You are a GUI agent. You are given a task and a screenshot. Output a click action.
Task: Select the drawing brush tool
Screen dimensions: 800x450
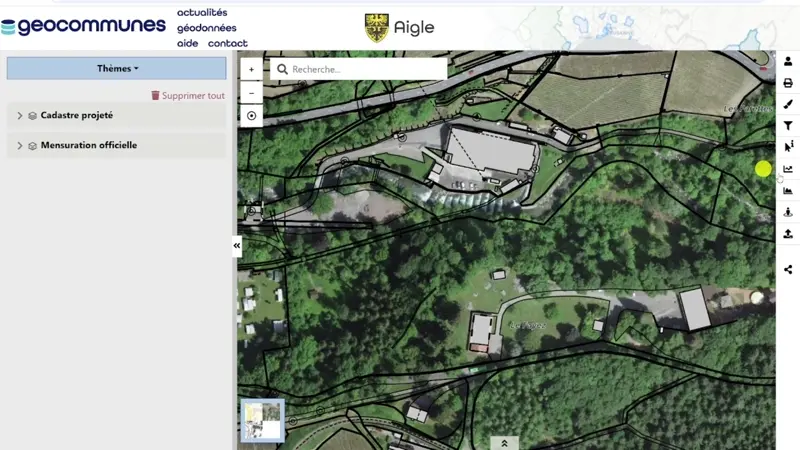pos(788,104)
